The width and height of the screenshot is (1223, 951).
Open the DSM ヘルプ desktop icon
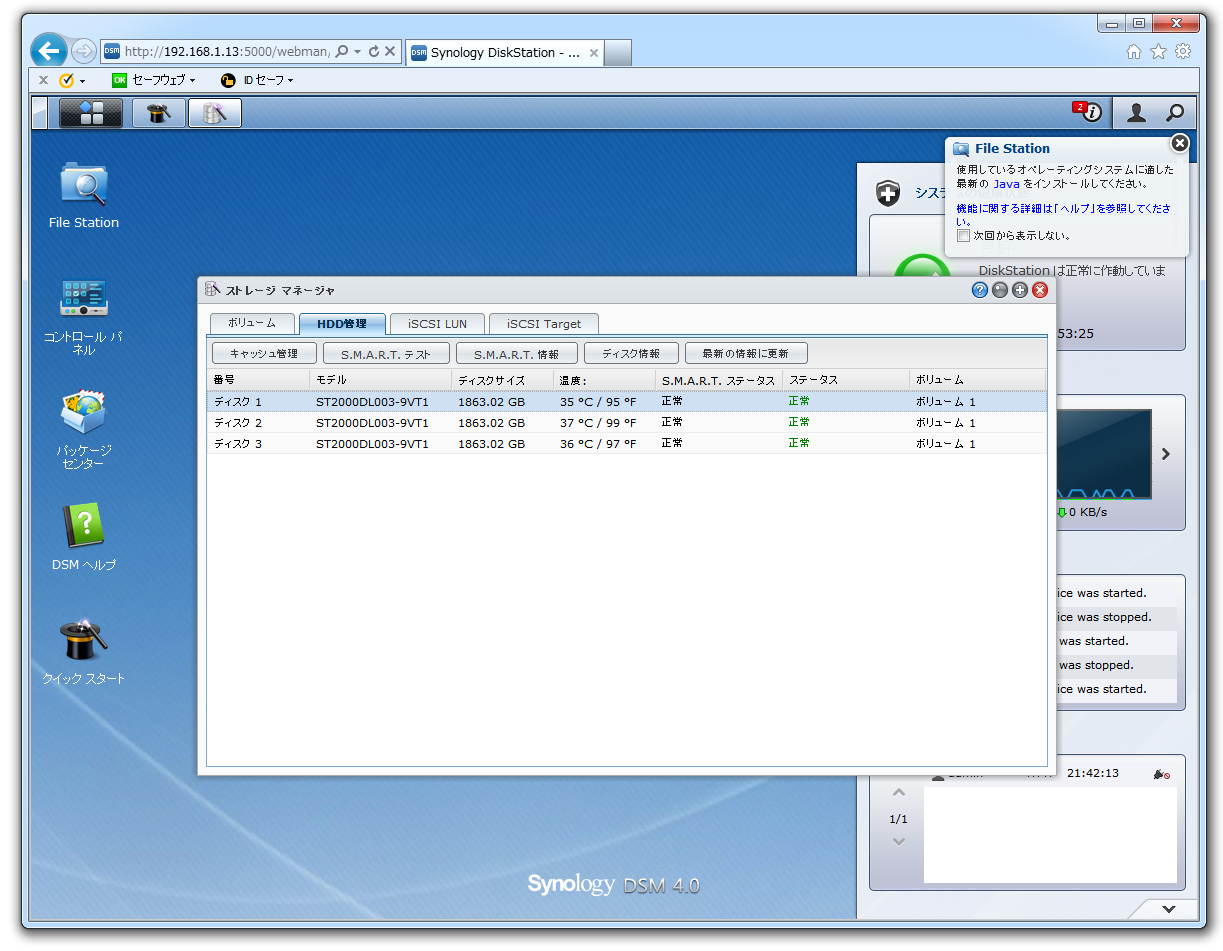coord(84,537)
